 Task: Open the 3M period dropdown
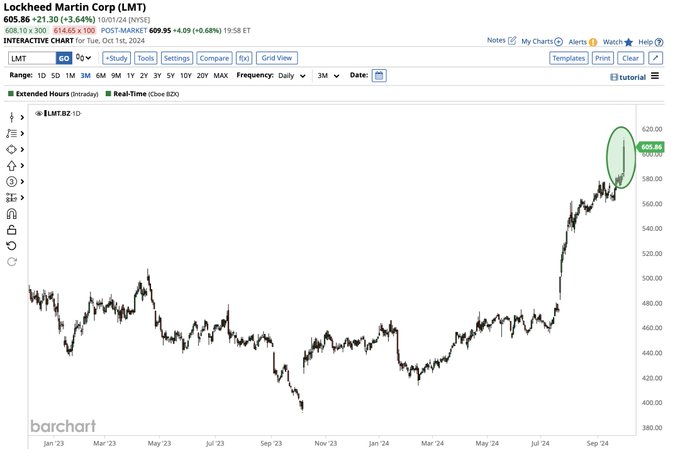click(x=328, y=75)
